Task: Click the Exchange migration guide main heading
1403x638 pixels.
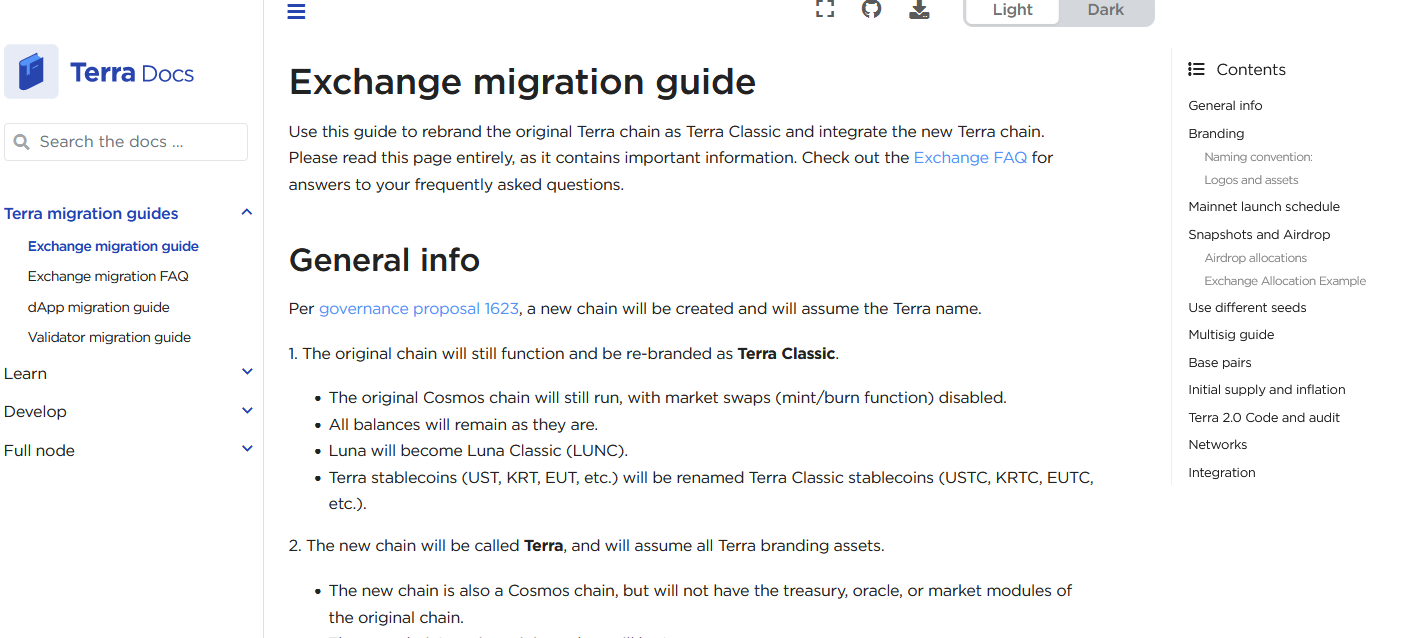Action: [x=522, y=81]
